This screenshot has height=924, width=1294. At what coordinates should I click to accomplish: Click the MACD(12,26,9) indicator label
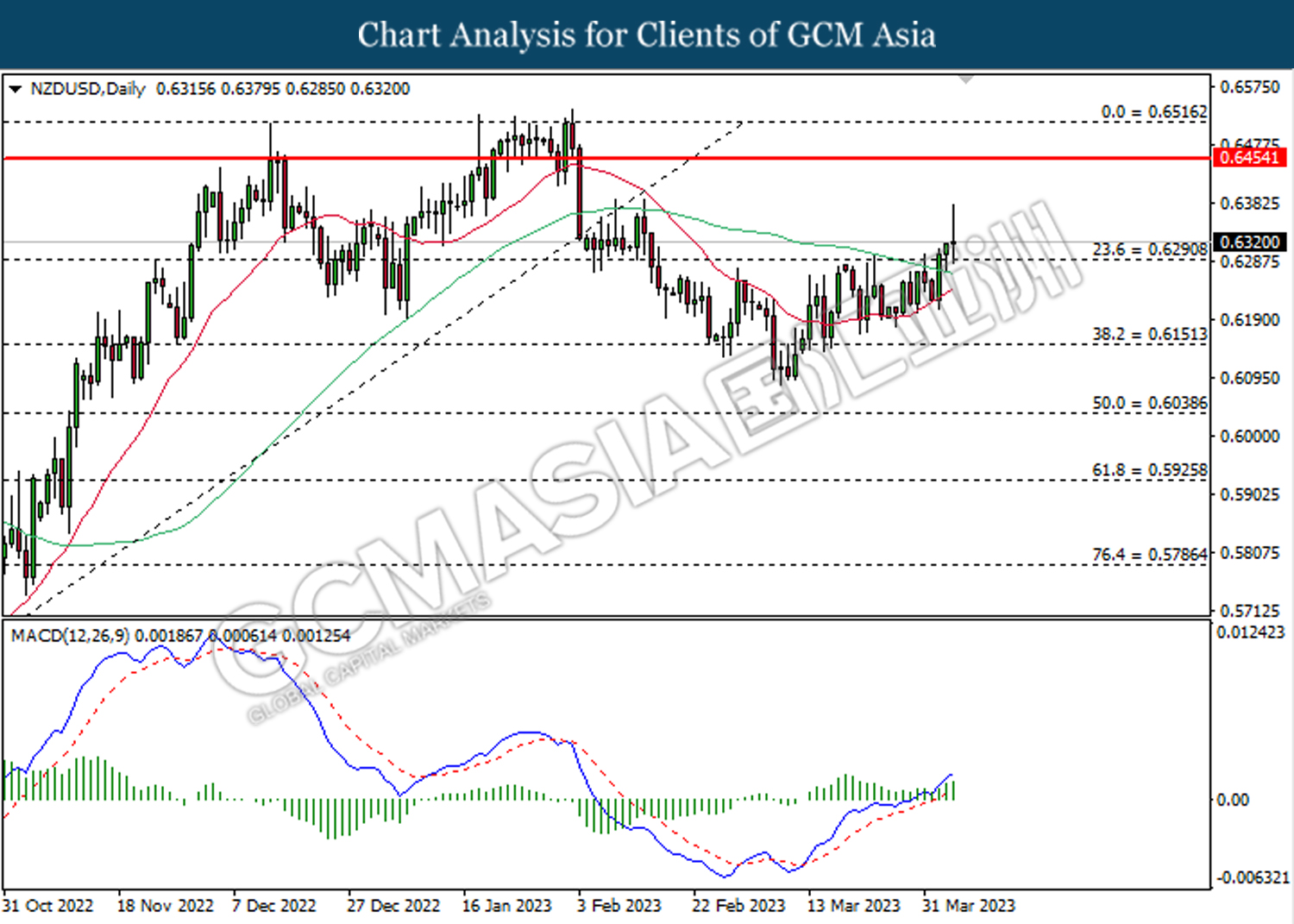[70, 636]
